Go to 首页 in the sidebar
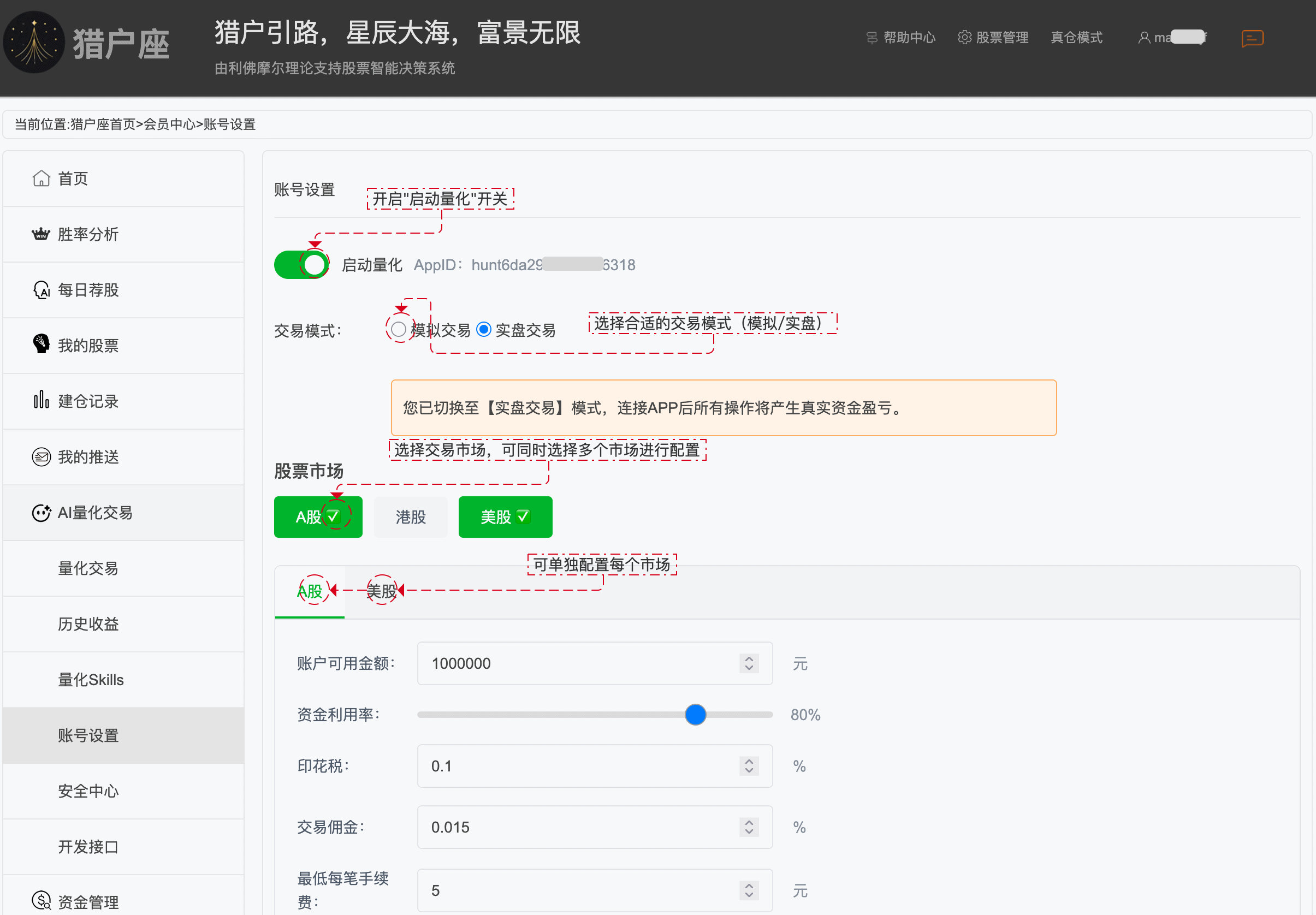The height and width of the screenshot is (915, 1316). click(123, 178)
